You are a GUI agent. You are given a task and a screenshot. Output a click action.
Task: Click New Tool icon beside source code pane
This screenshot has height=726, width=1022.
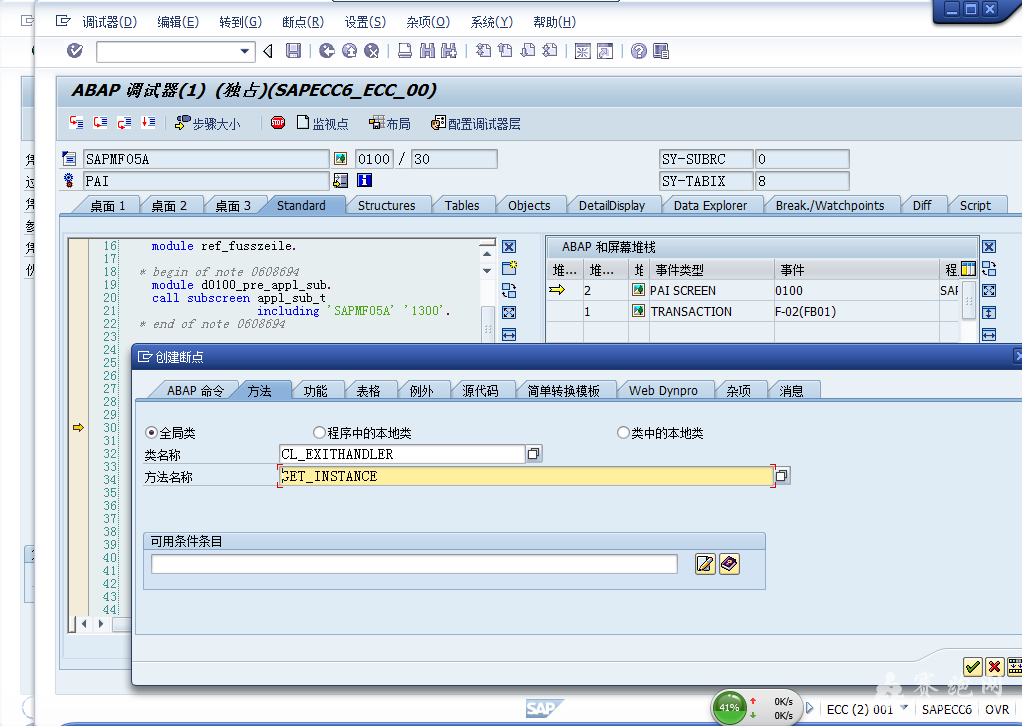point(509,268)
